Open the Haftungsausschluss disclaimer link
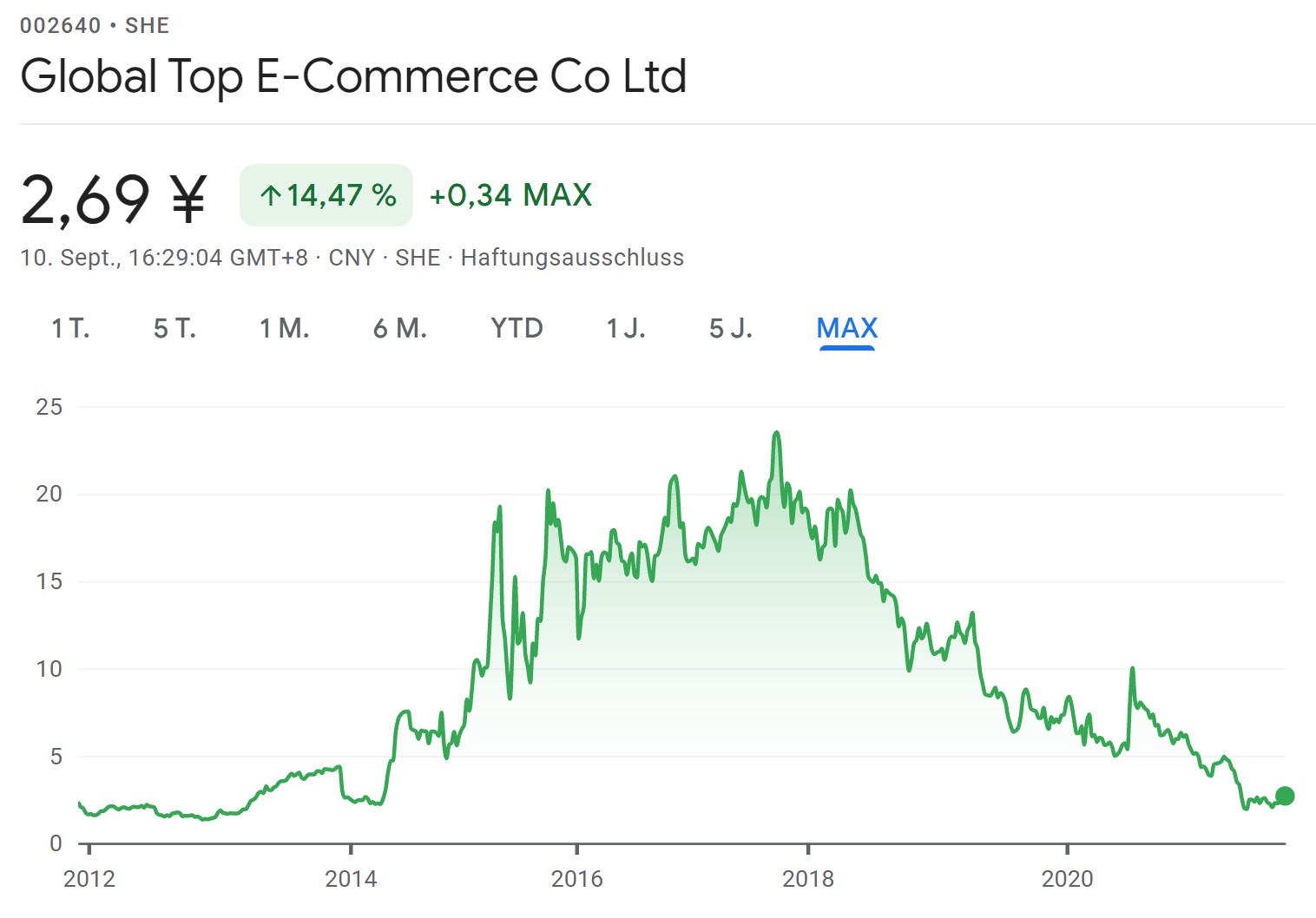The width and height of the screenshot is (1316, 918). click(x=572, y=258)
